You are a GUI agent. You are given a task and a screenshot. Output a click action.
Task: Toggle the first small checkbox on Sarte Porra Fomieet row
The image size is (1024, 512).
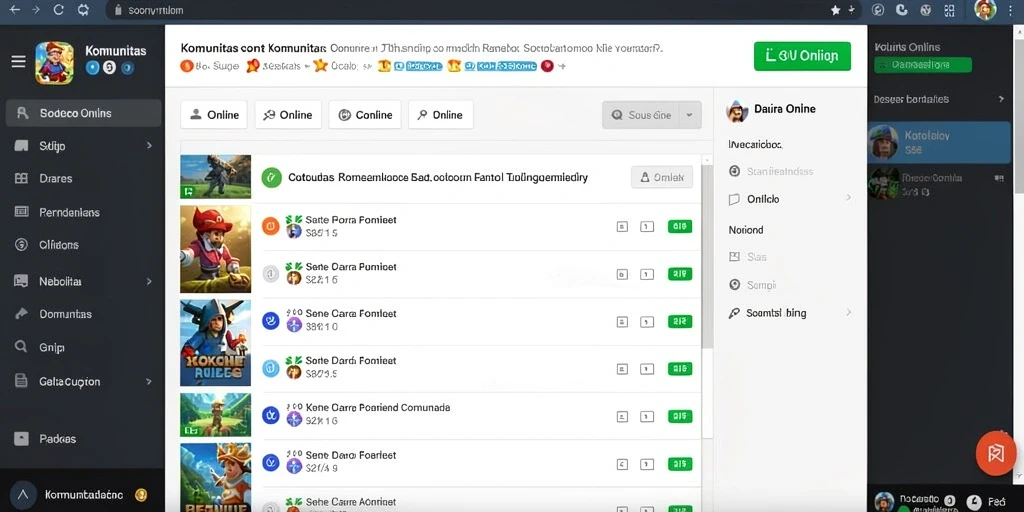click(x=622, y=227)
